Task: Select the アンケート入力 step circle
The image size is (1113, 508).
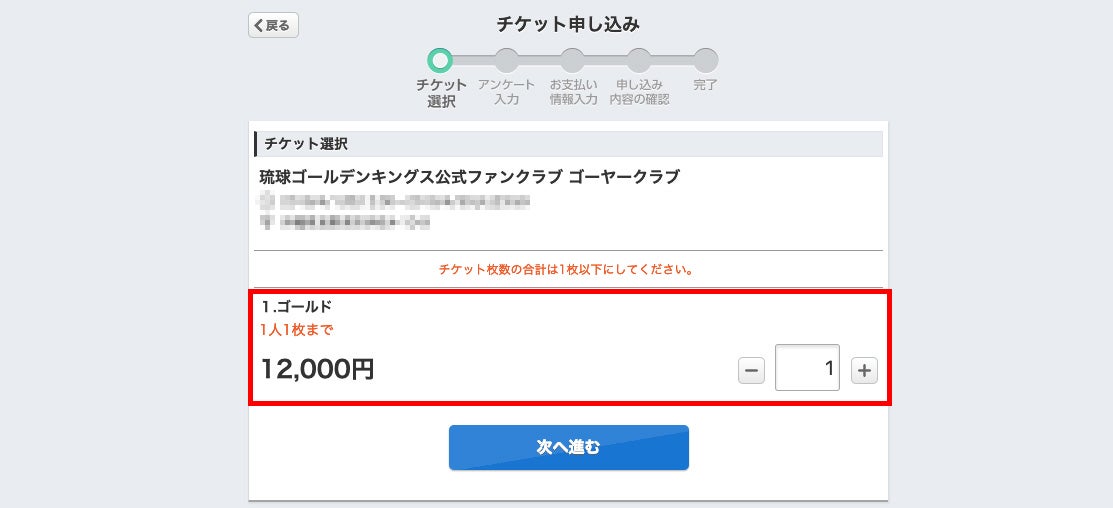Action: [x=507, y=61]
